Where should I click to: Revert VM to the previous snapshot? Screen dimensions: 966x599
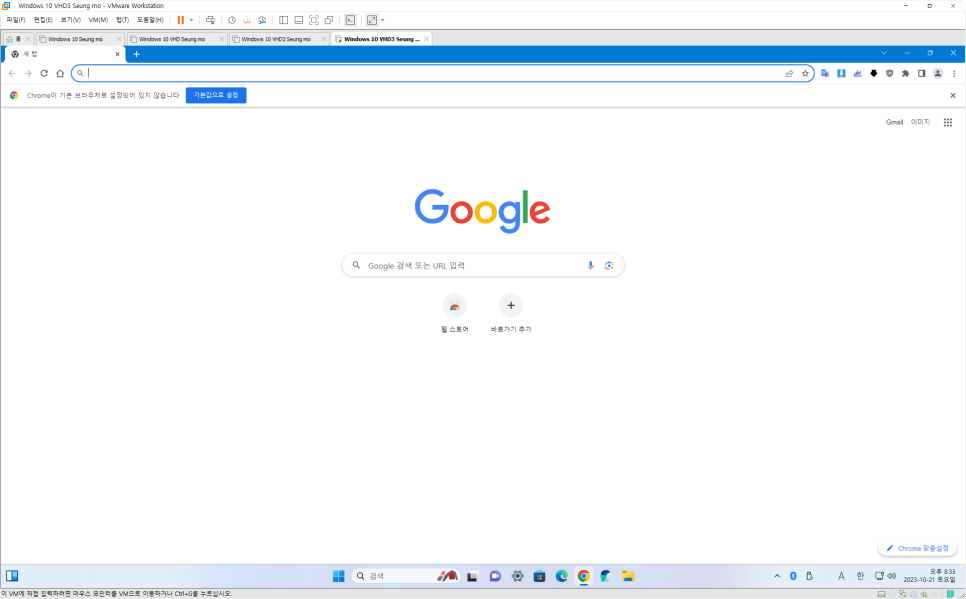247,20
